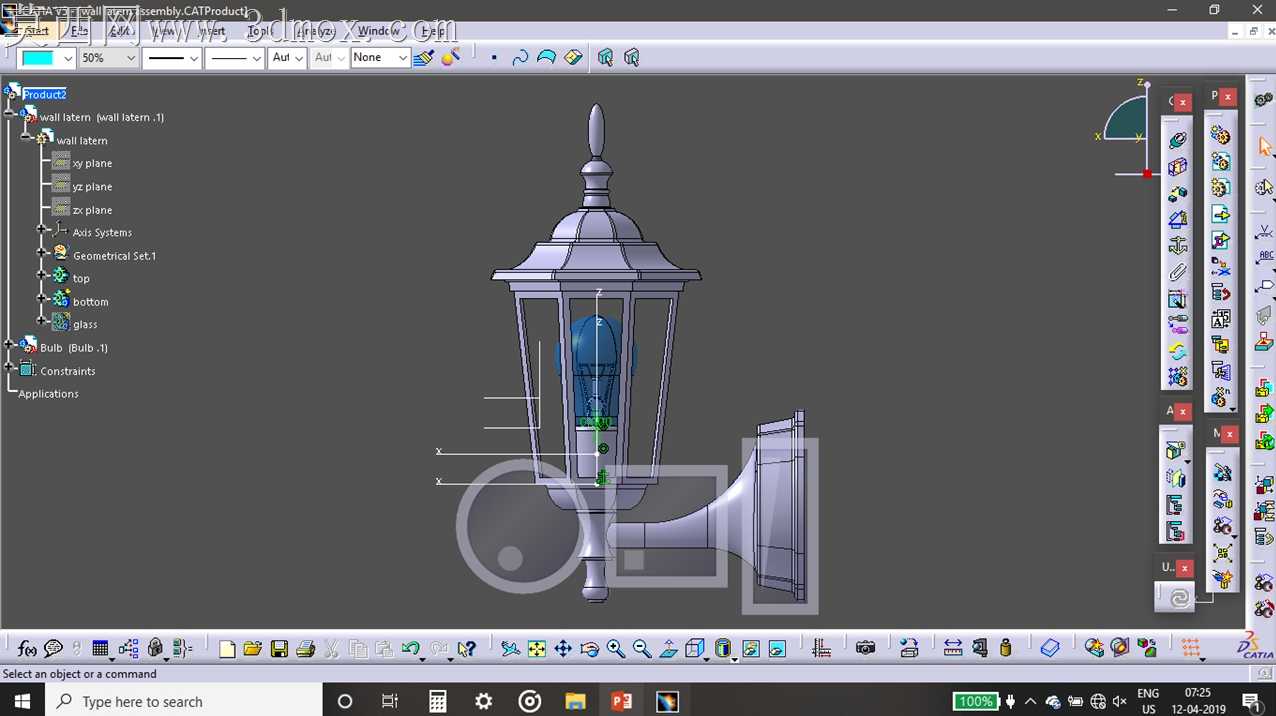Open the Calculator in the taskbar

click(437, 701)
